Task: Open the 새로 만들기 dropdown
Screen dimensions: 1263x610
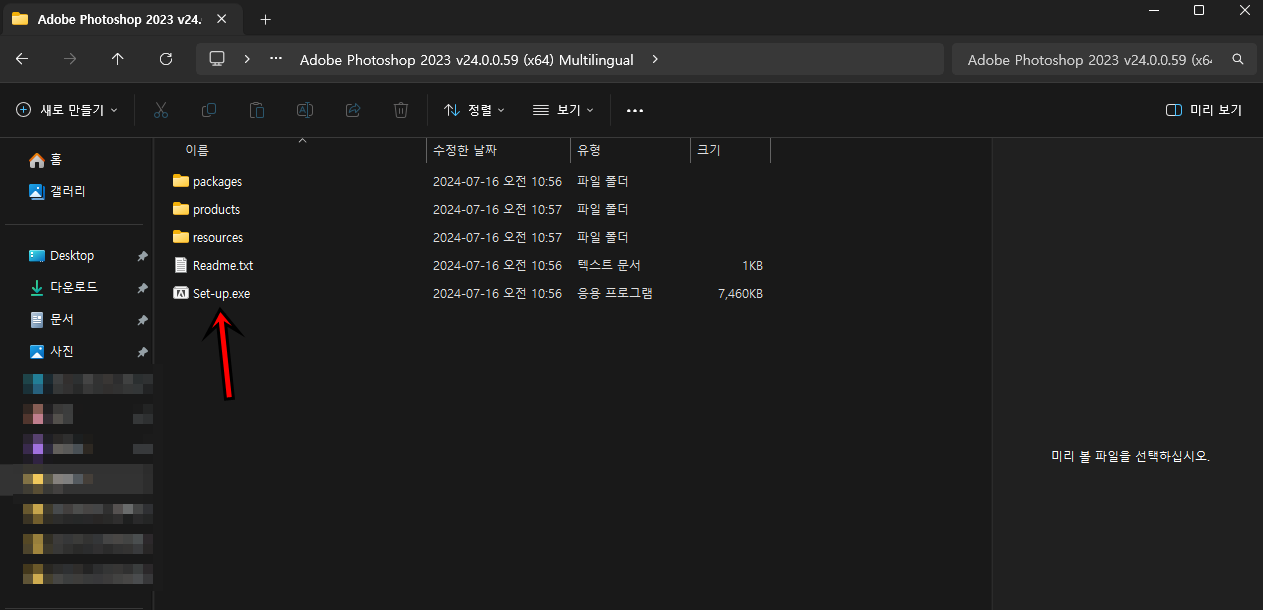Action: tap(67, 110)
